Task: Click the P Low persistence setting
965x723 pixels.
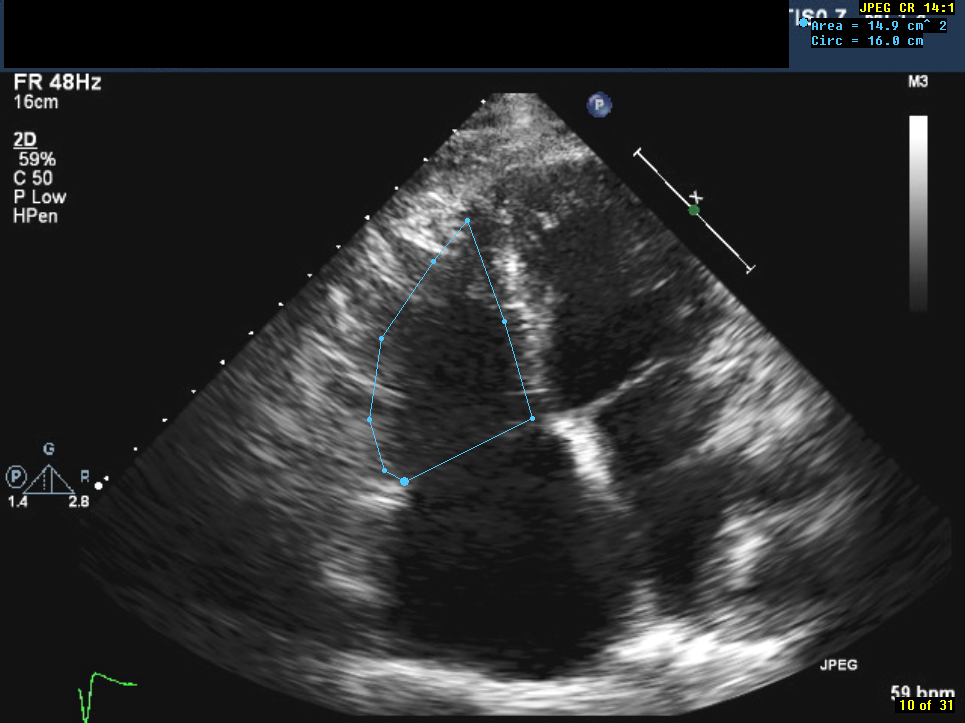Action: pos(40,197)
